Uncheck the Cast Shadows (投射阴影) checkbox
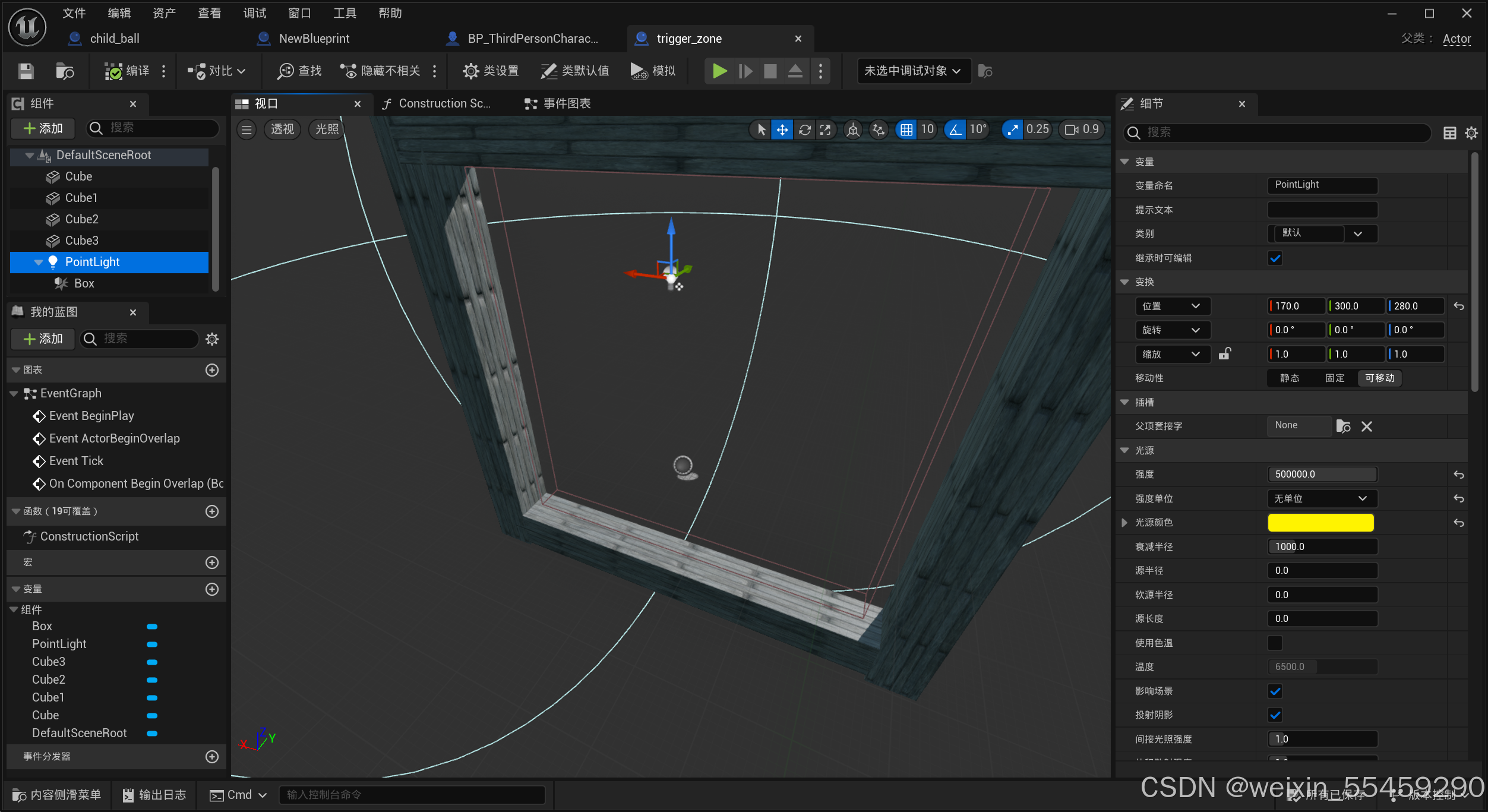Image resolution: width=1488 pixels, height=812 pixels. (1275, 715)
